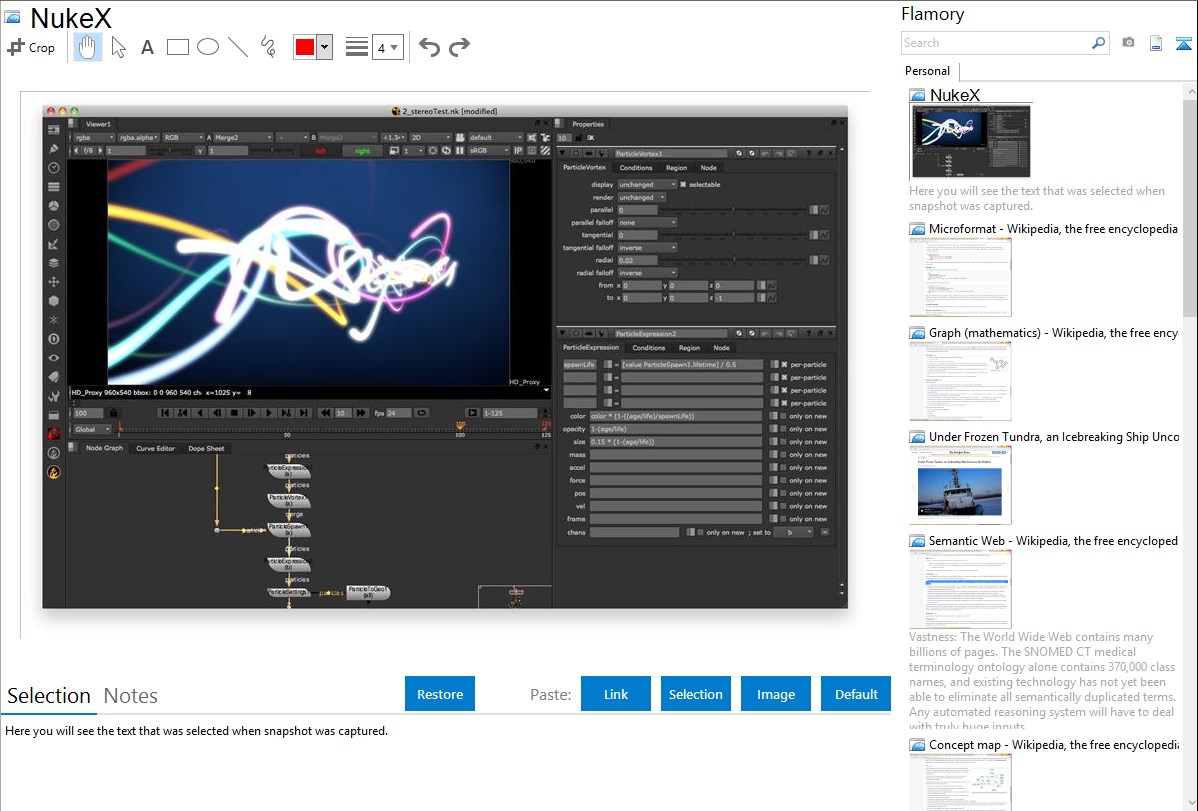Click Furnace flame icon in NukeX toolbar
This screenshot has height=811, width=1198.
(53, 472)
